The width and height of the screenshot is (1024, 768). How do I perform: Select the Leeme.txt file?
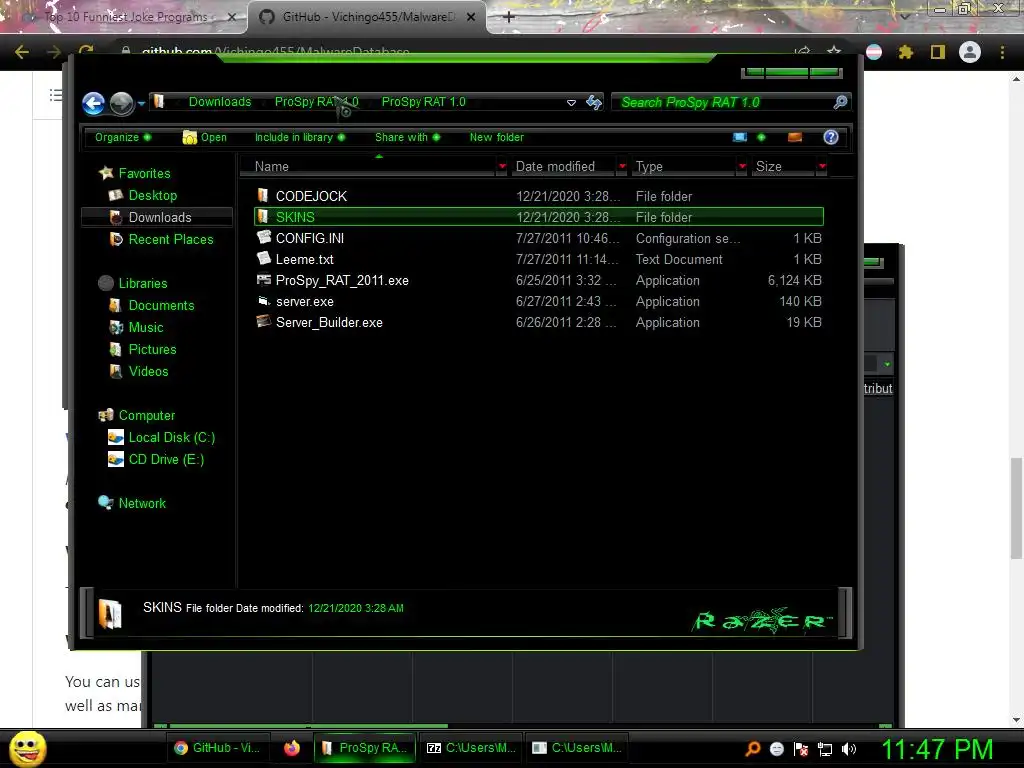(x=539, y=259)
